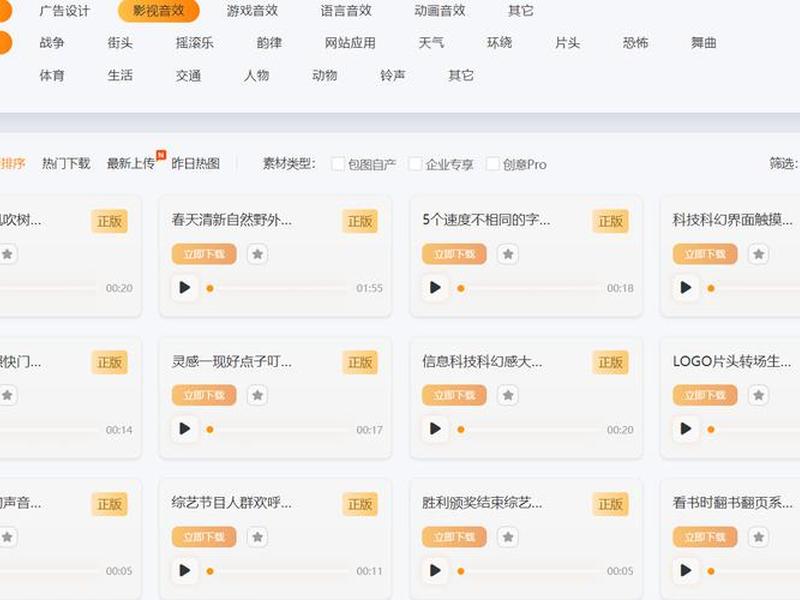Viewport: 800px width, 600px height.
Task: Filter by the 摇滚乐 tag
Action: (x=195, y=43)
